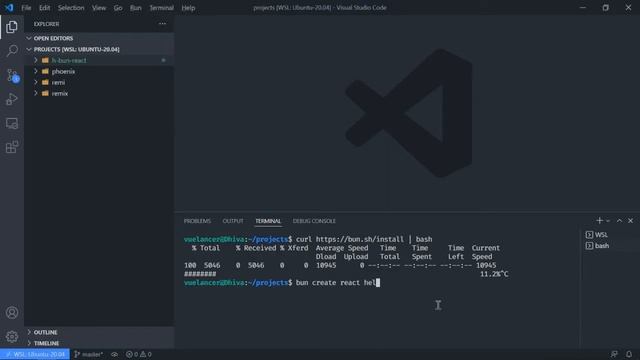Open the Terminal menu
This screenshot has width=640, height=360.
tap(161, 8)
